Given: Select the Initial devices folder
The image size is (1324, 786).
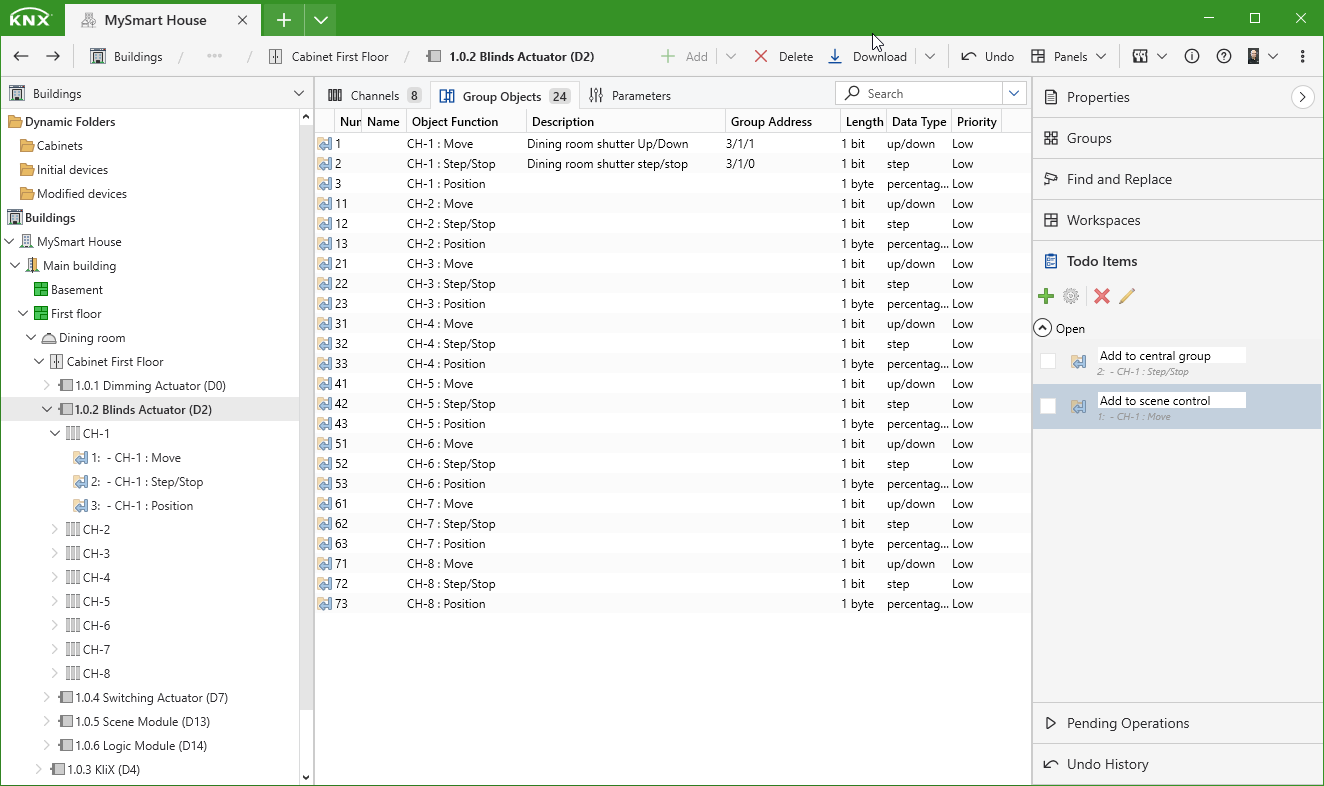Looking at the screenshot, I should point(72,170).
